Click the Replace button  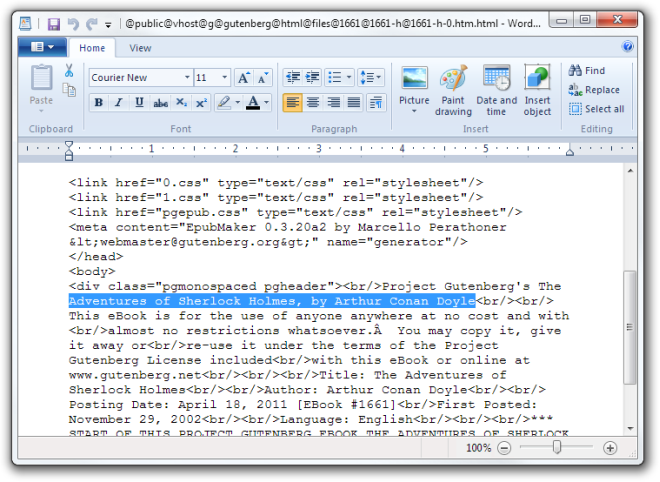coord(594,90)
